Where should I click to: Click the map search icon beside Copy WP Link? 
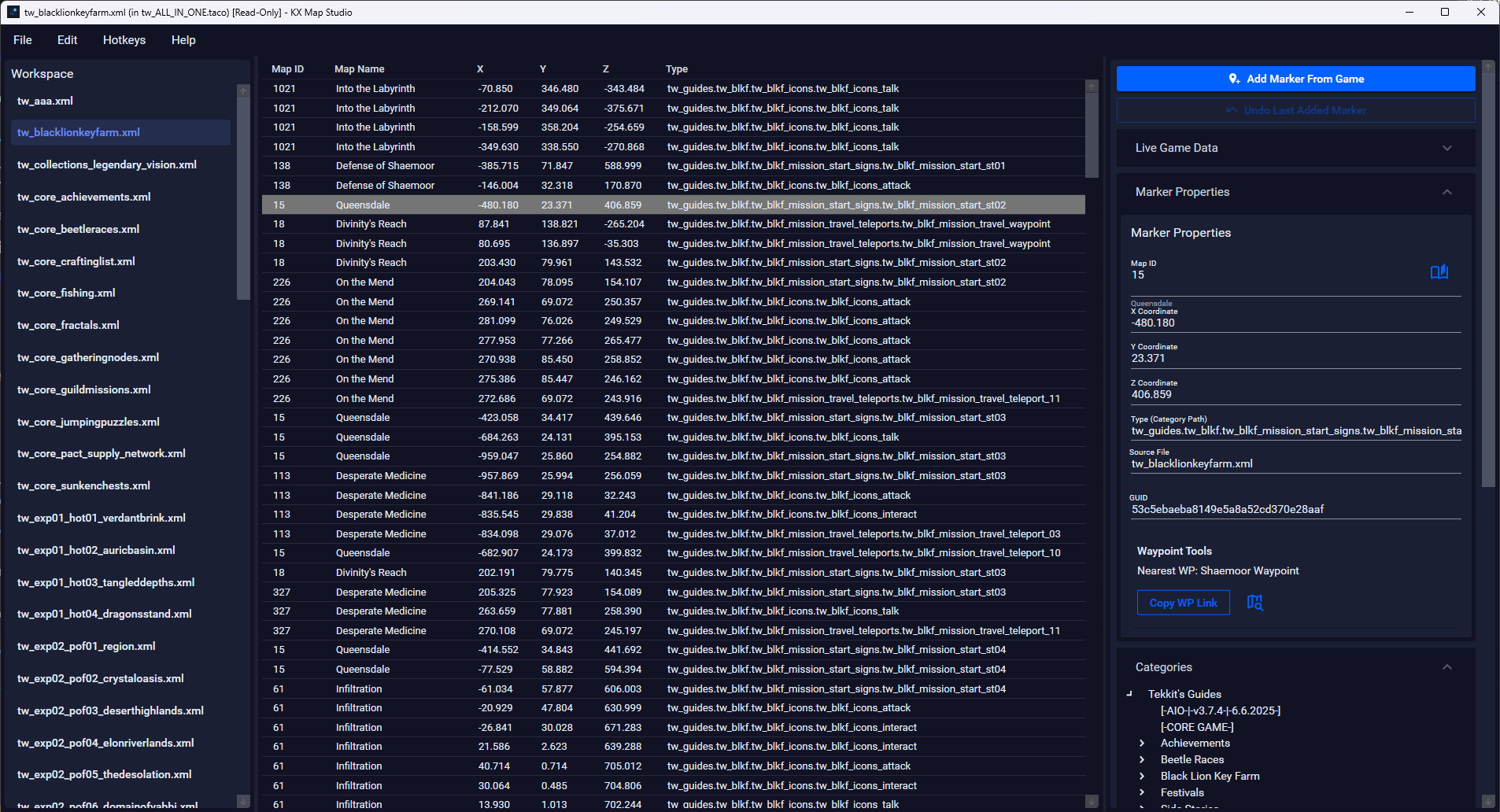pyautogui.click(x=1254, y=603)
